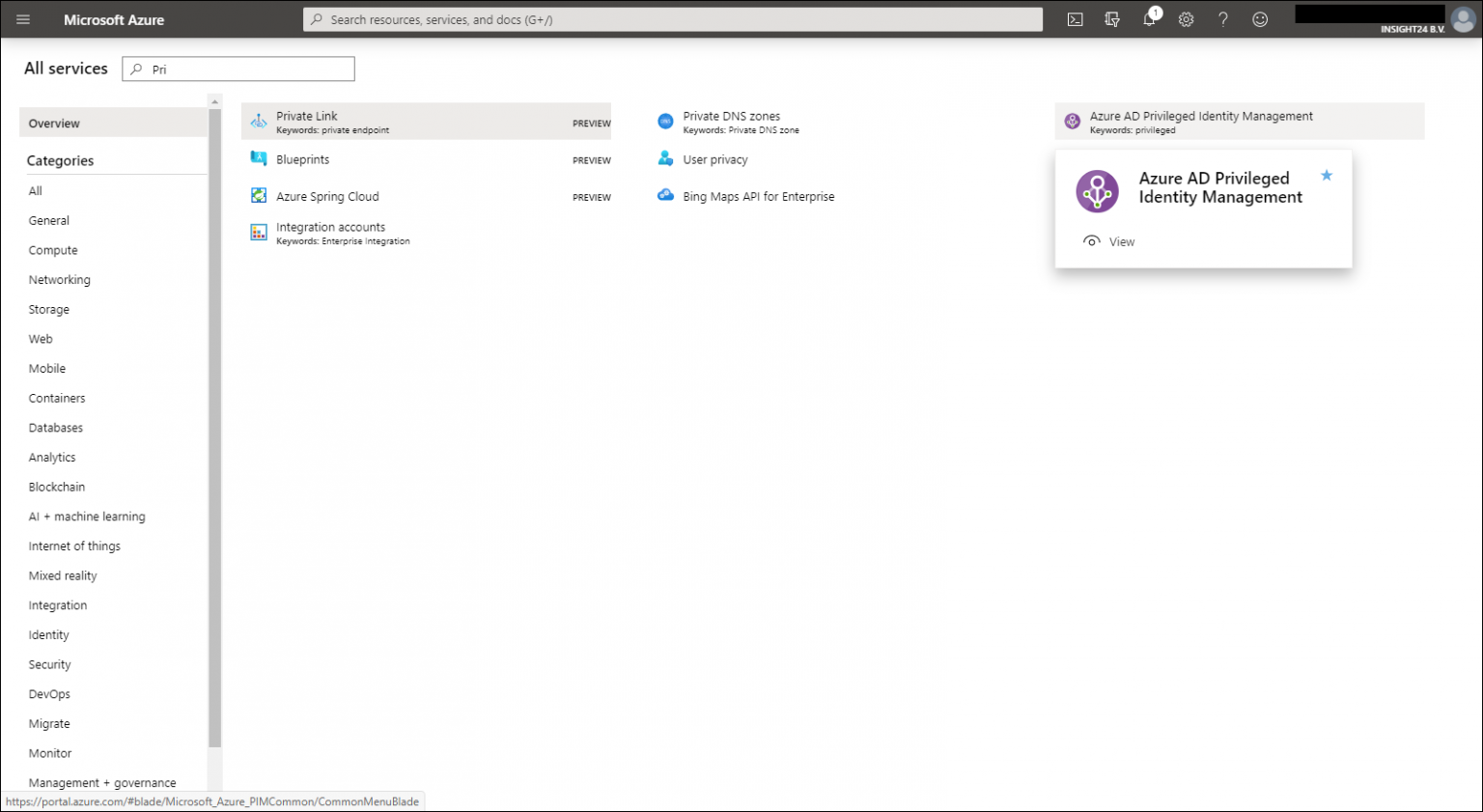Open Bing Maps API for Enterprise
The height and width of the screenshot is (812, 1483).
coord(759,196)
